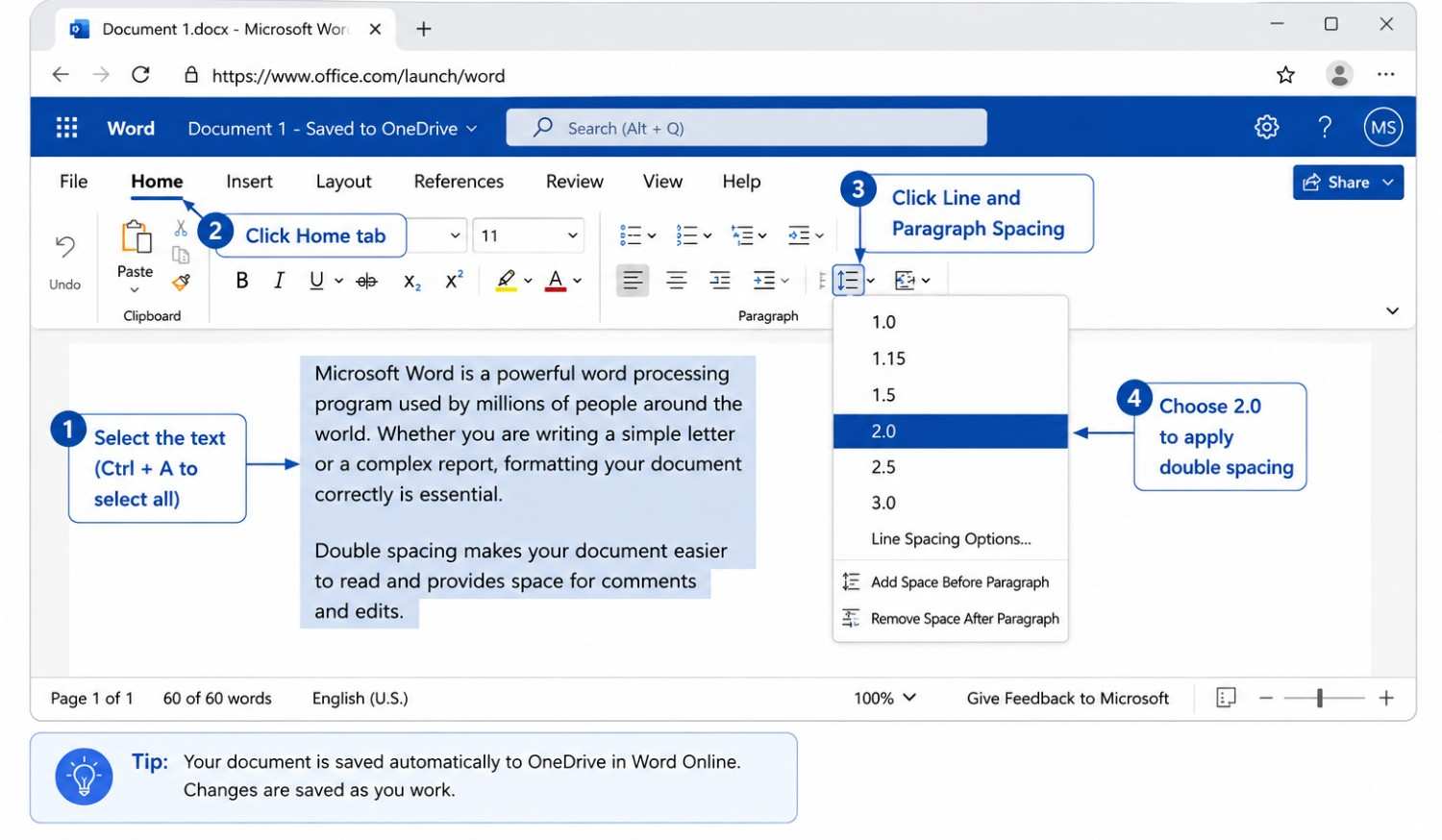Expand the Document 1 title dropdown
The width and height of the screenshot is (1442, 840).
472,129
